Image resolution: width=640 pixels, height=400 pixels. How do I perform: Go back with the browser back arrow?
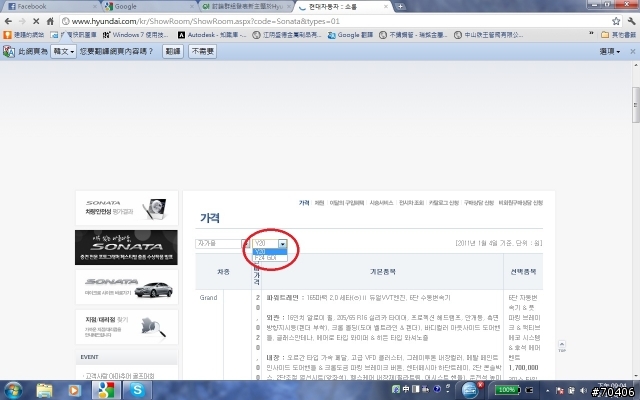point(8,21)
